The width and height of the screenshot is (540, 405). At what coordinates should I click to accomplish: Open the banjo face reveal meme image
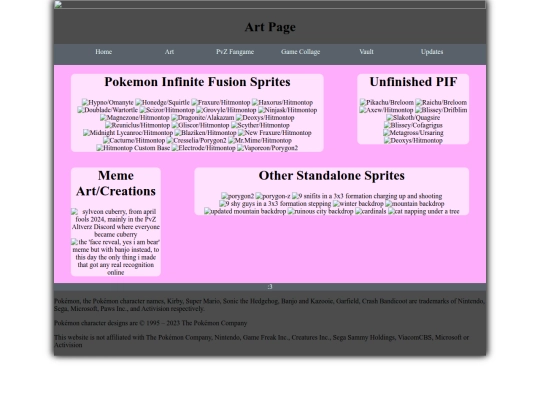tap(116, 257)
